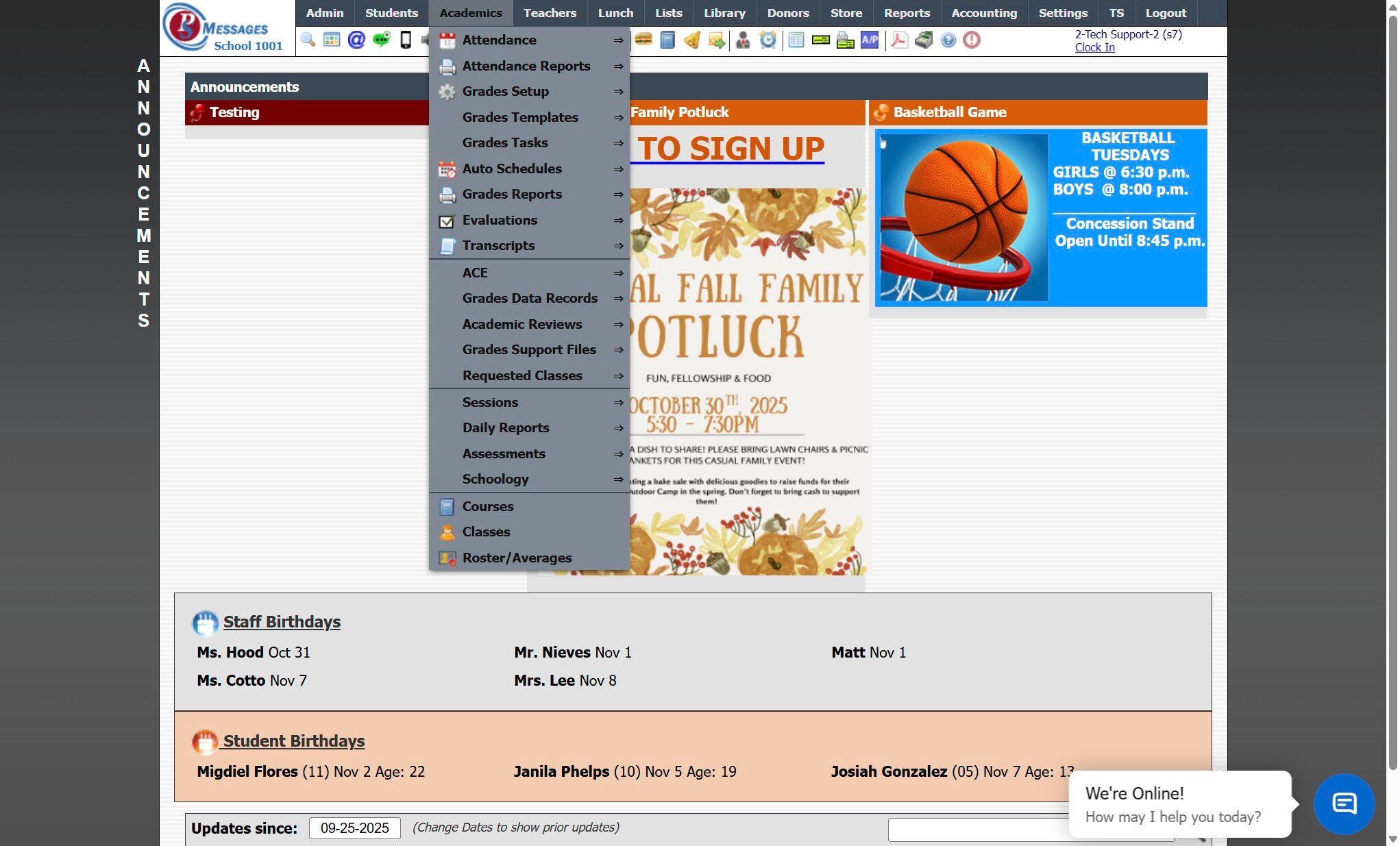Open the Teachers menu
The image size is (1400, 846).
coord(550,13)
